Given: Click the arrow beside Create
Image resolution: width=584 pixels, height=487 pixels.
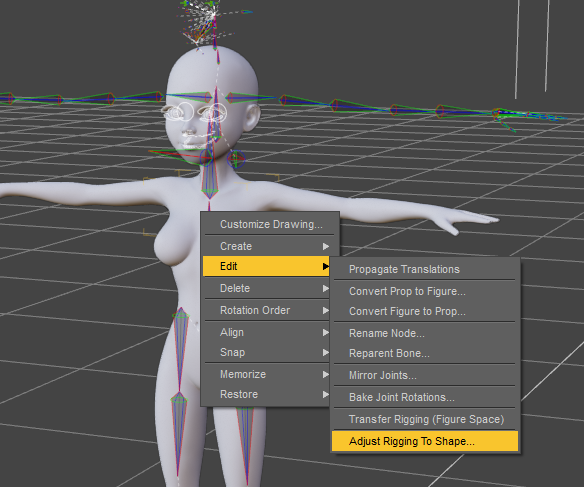Looking at the screenshot, I should coord(326,246).
